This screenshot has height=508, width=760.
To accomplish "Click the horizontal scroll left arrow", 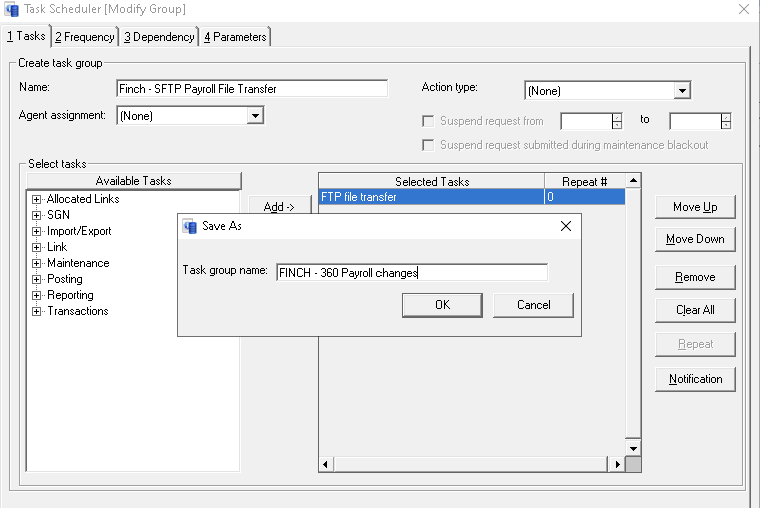I will tap(325, 464).
